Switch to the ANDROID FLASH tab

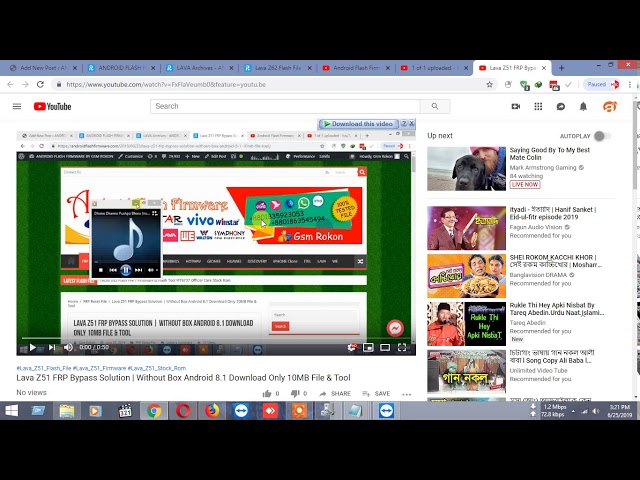120,68
